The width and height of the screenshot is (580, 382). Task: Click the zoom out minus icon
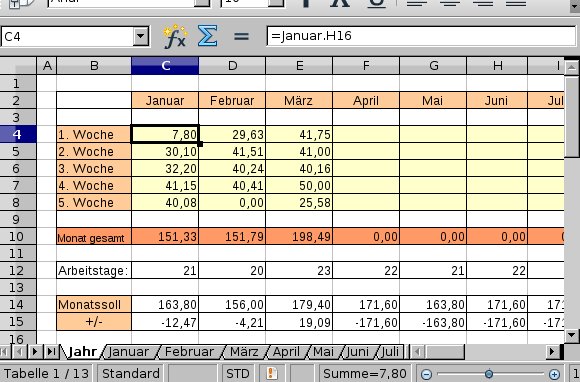pos(426,375)
